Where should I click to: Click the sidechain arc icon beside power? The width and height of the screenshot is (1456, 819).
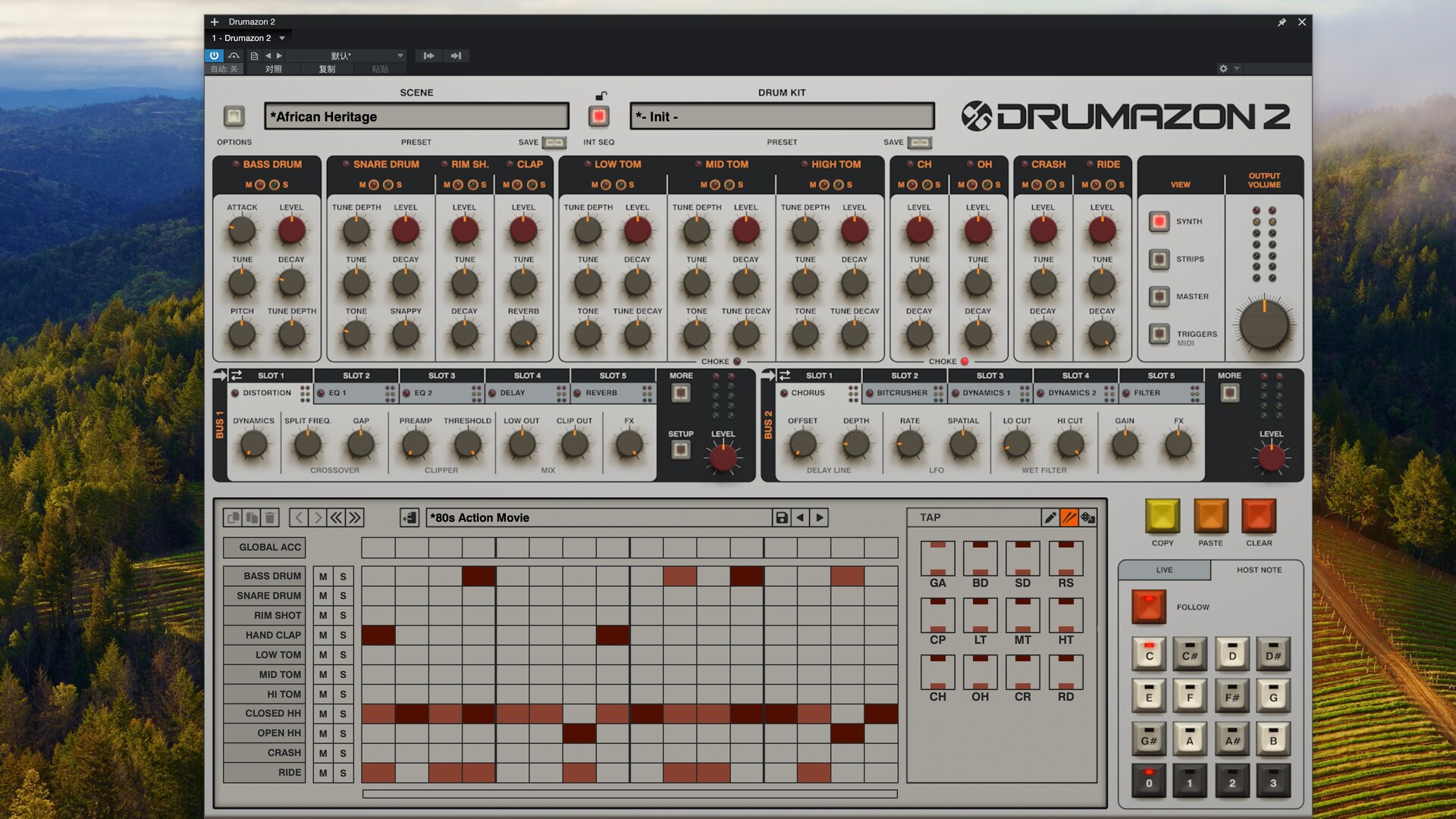234,55
